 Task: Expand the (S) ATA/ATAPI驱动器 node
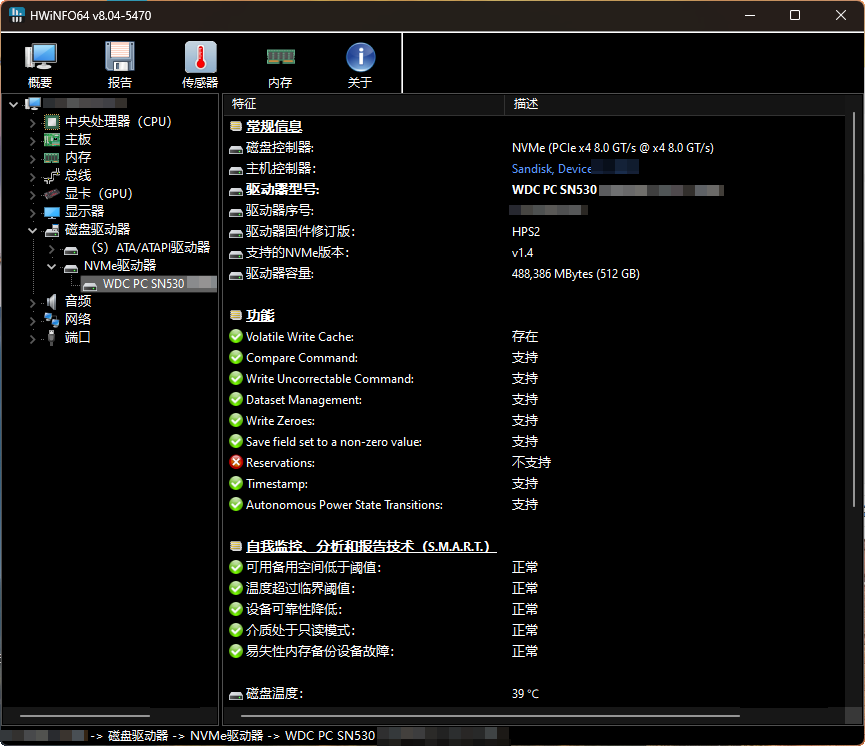click(x=52, y=249)
